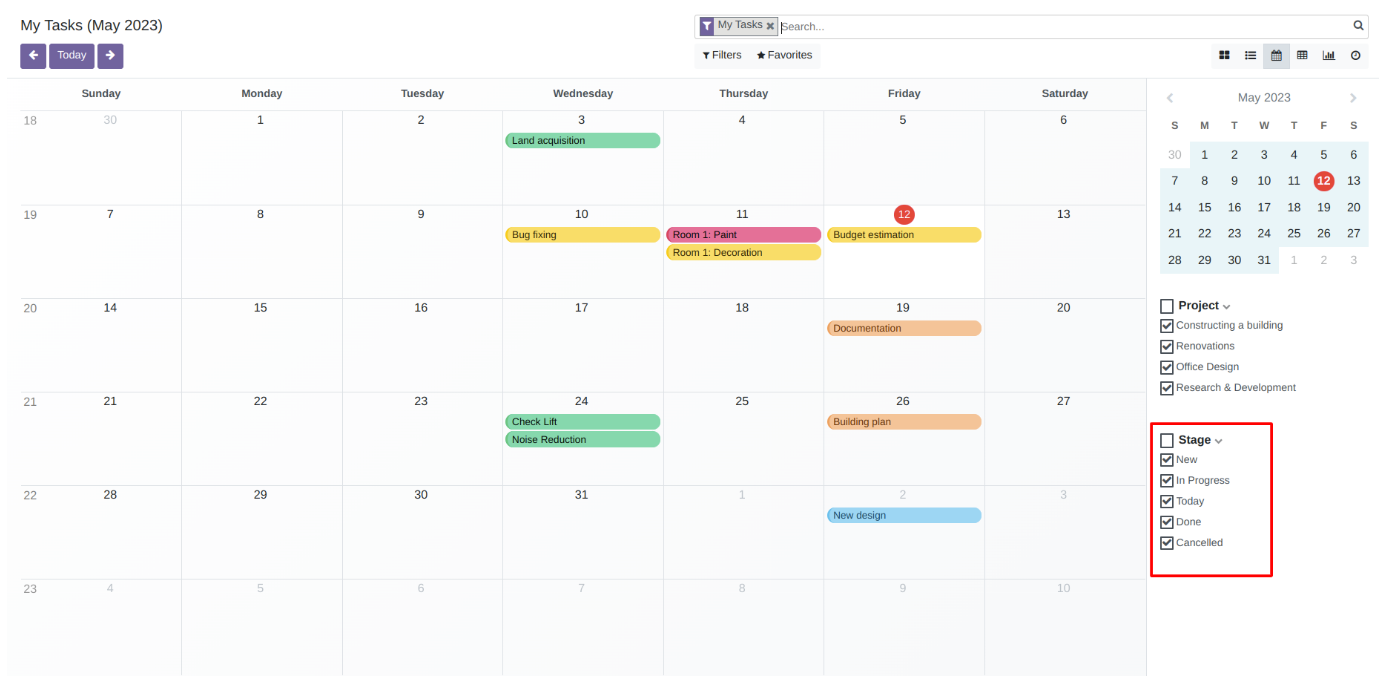
Task: Switch to the Graph chart view
Action: coord(1329,56)
